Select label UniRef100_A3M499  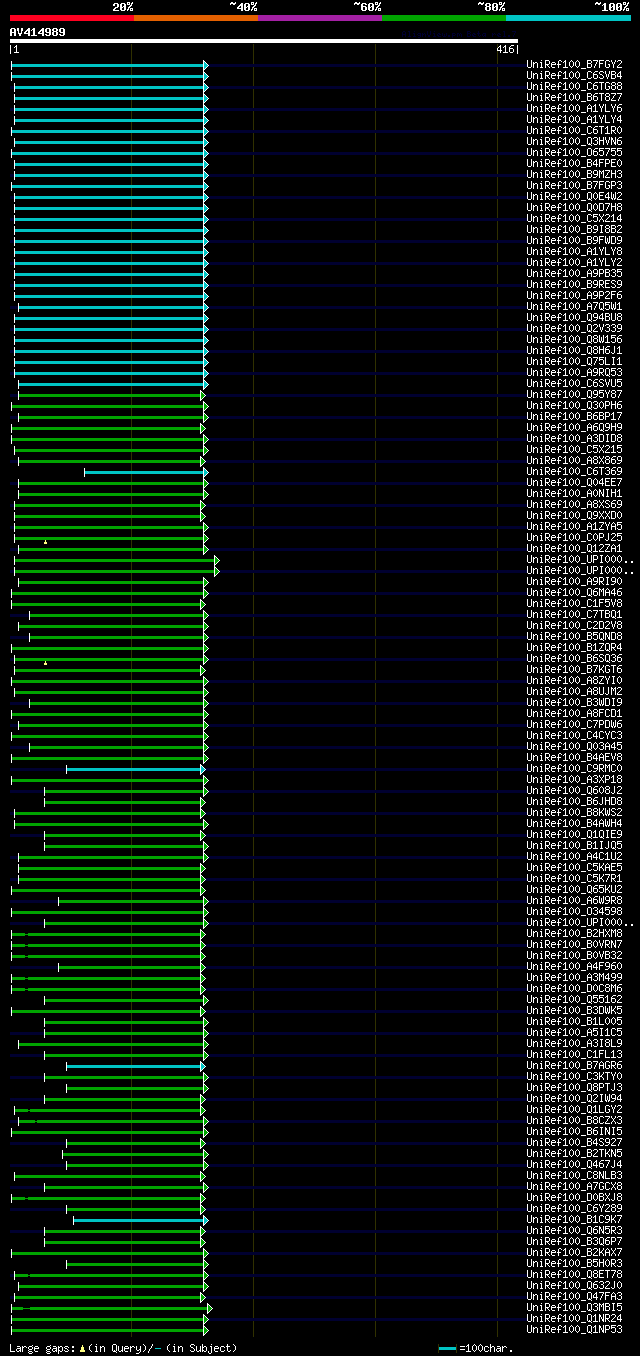pyautogui.click(x=574, y=978)
